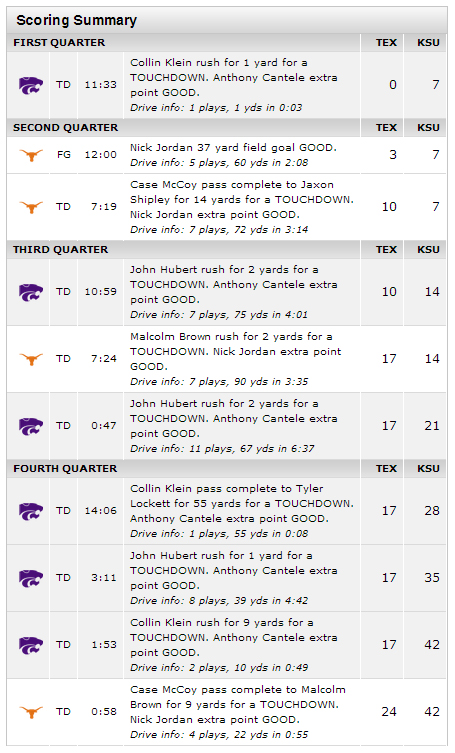The width and height of the screenshot is (455, 753).
Task: Click the Jaxon Shipley 14 yard touchdown description
Action: [242, 199]
